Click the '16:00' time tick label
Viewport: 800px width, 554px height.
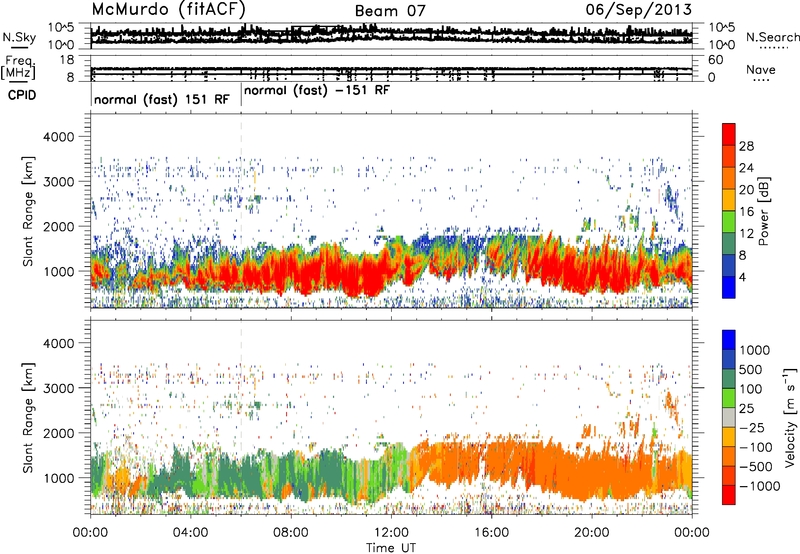(x=491, y=533)
